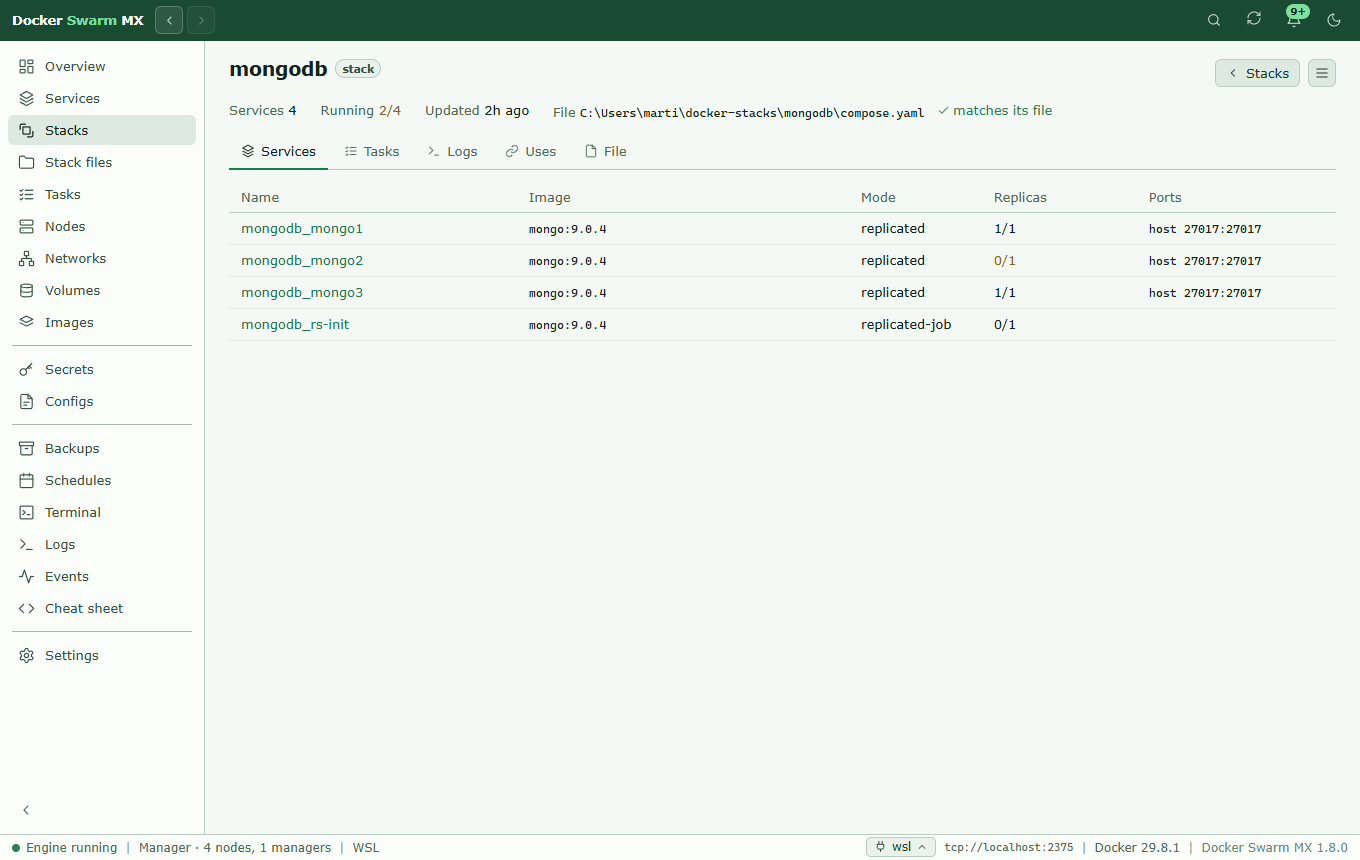Screen dimensions: 1360x860
Task: Open Backups page
Action: pos(102,448)
